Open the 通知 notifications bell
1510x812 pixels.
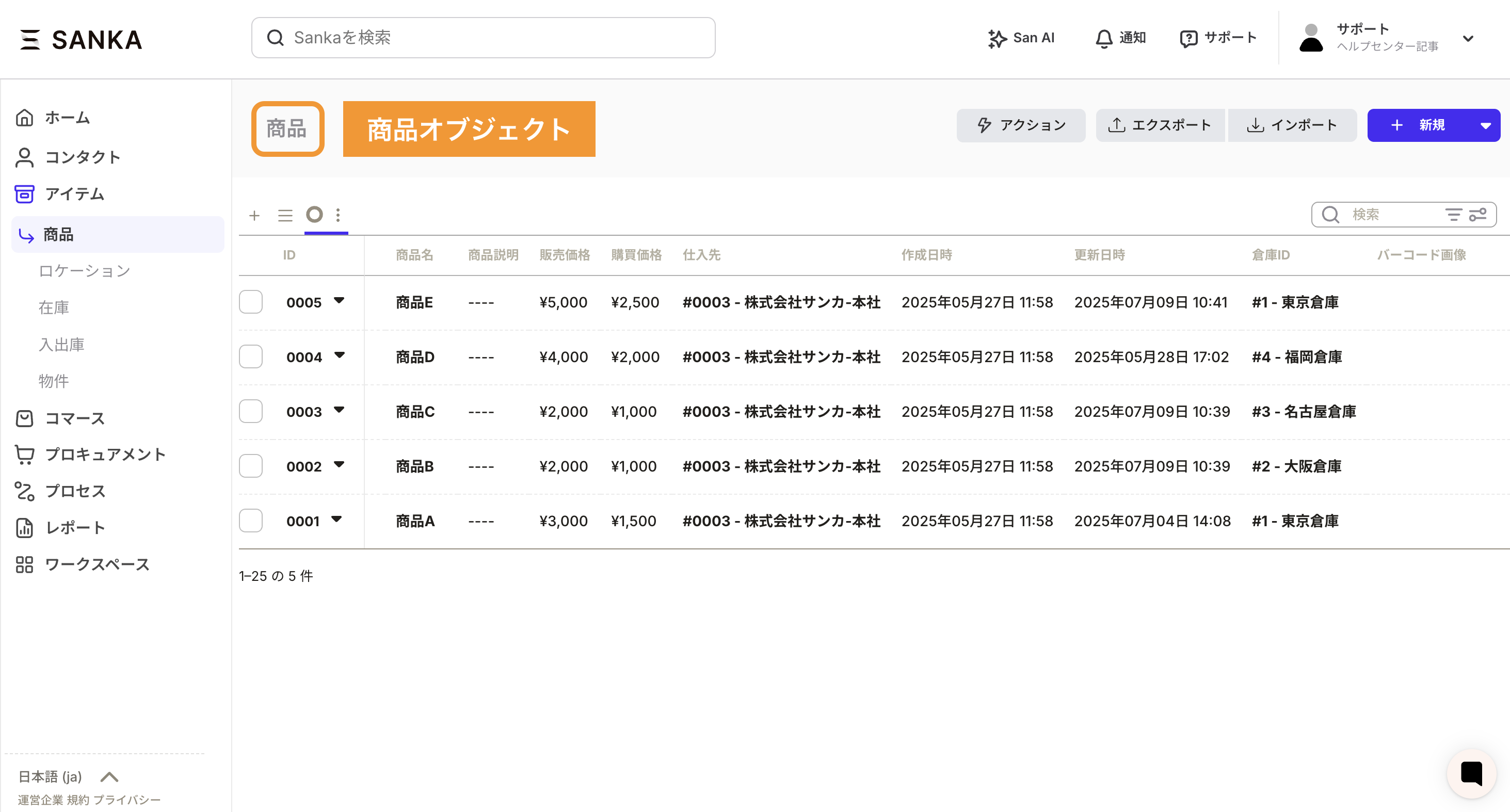(x=1104, y=38)
